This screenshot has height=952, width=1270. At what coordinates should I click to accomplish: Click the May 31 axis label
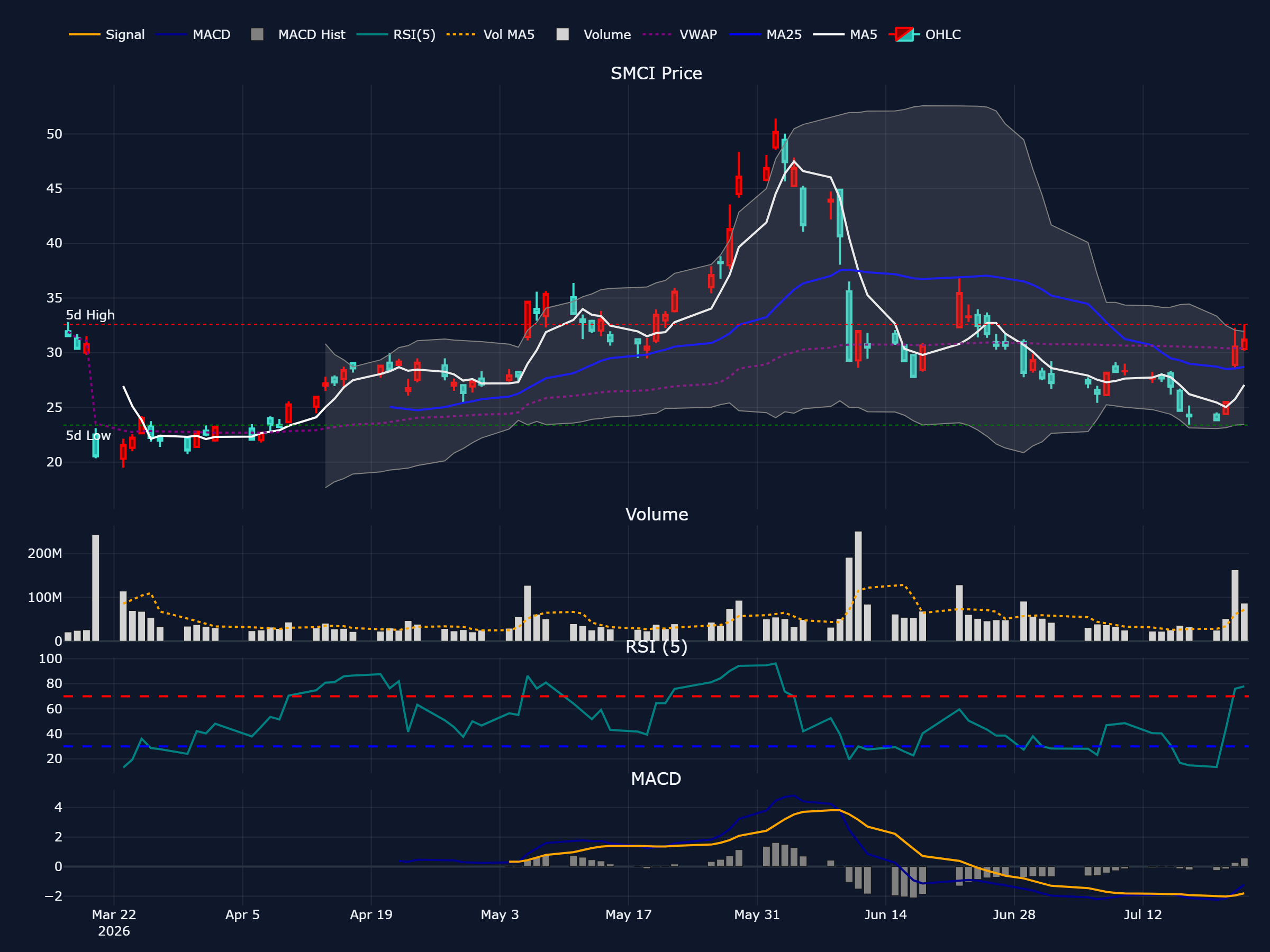pos(757,914)
